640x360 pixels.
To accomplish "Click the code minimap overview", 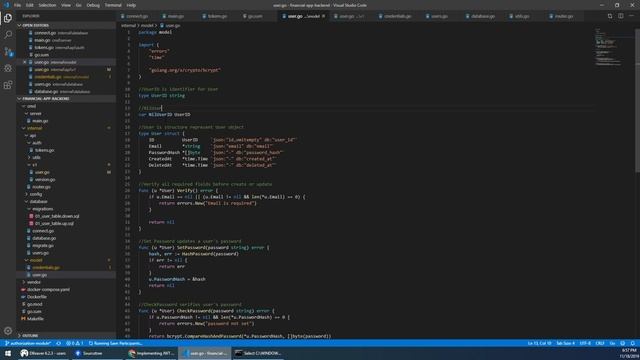I will (x=610, y=47).
